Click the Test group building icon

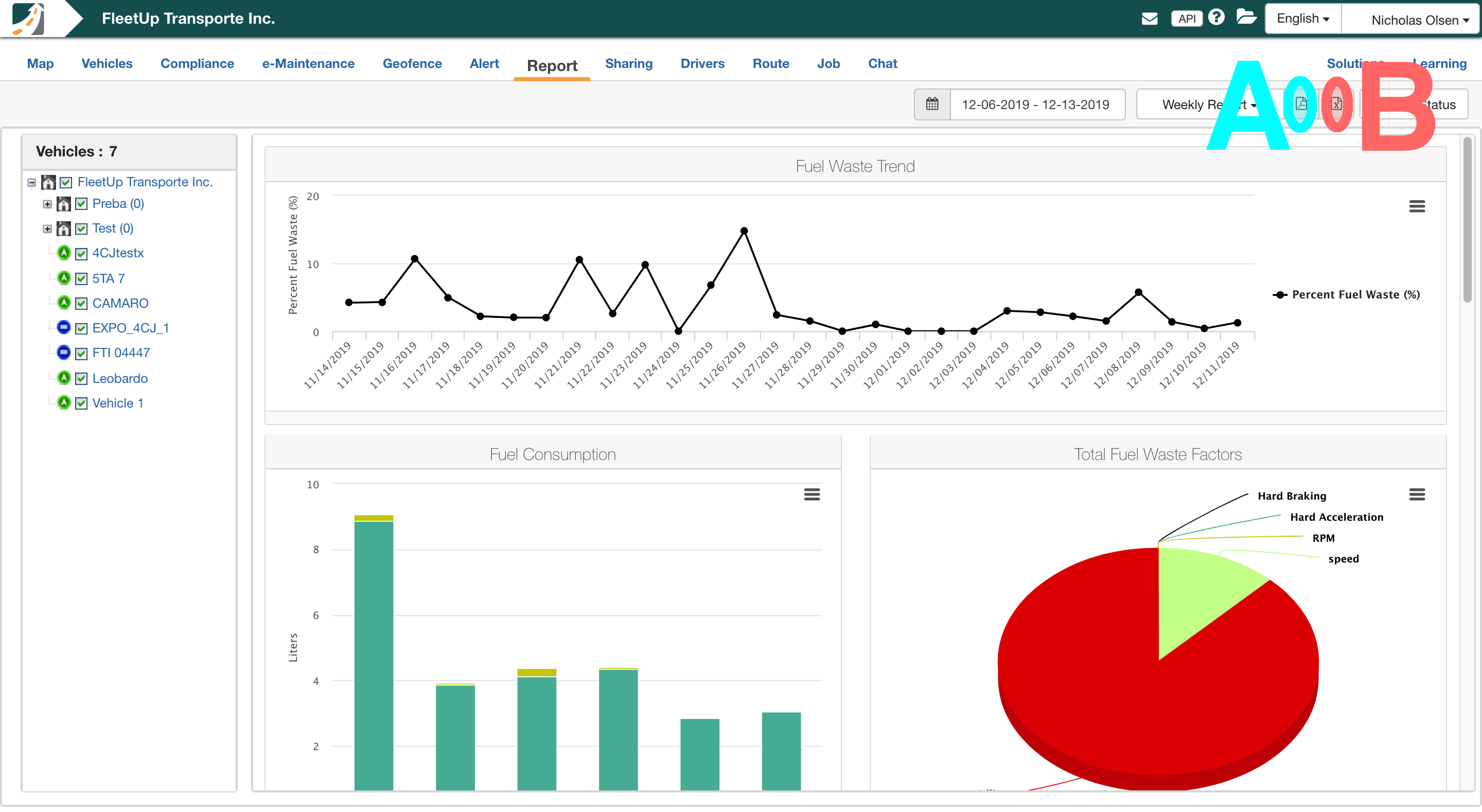click(63, 228)
